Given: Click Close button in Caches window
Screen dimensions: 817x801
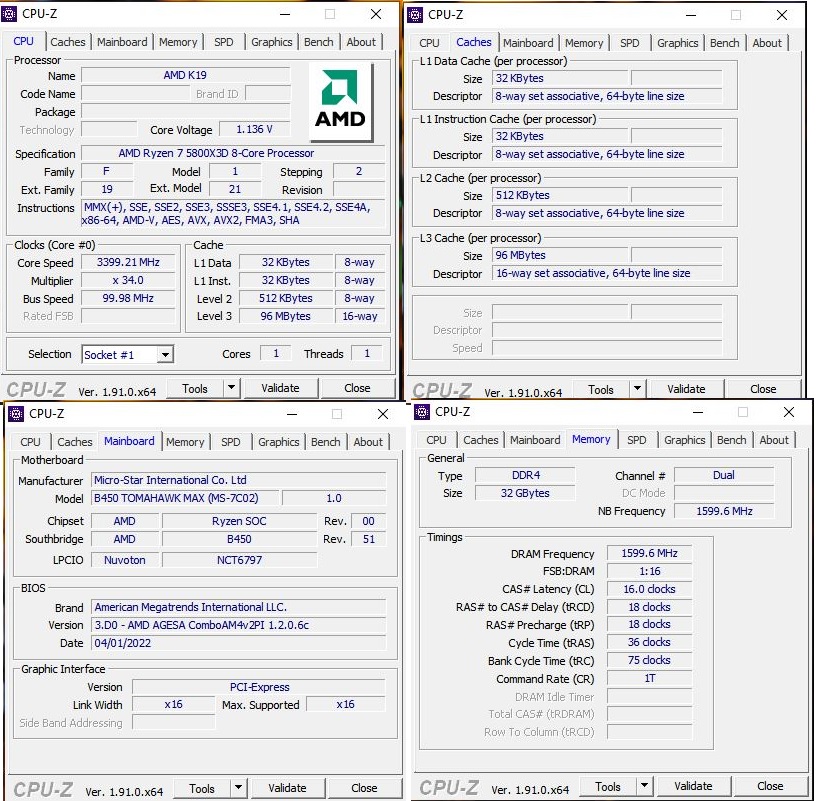Looking at the screenshot, I should pyautogui.click(x=763, y=389).
